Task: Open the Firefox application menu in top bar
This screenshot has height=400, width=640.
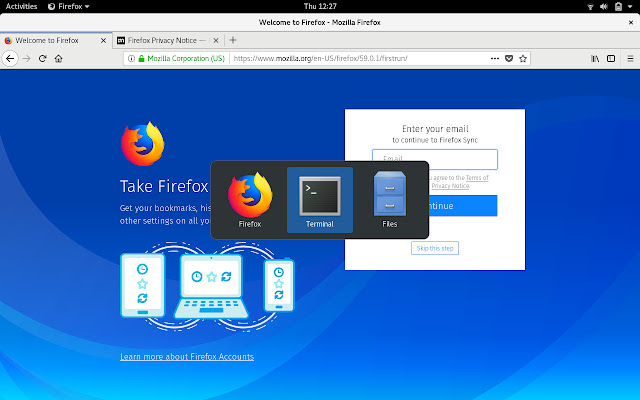Action: tap(68, 6)
